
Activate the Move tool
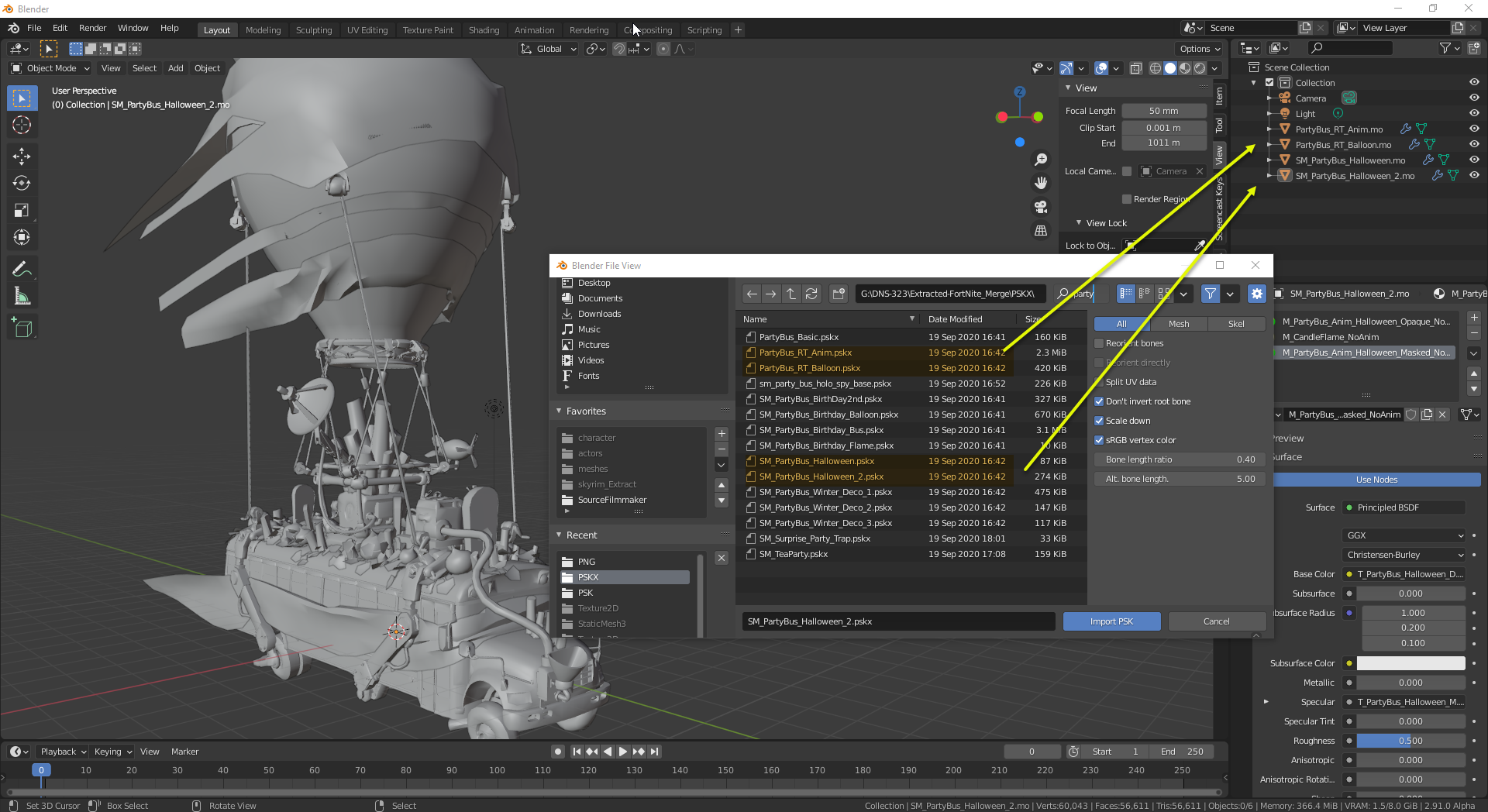pos(22,157)
